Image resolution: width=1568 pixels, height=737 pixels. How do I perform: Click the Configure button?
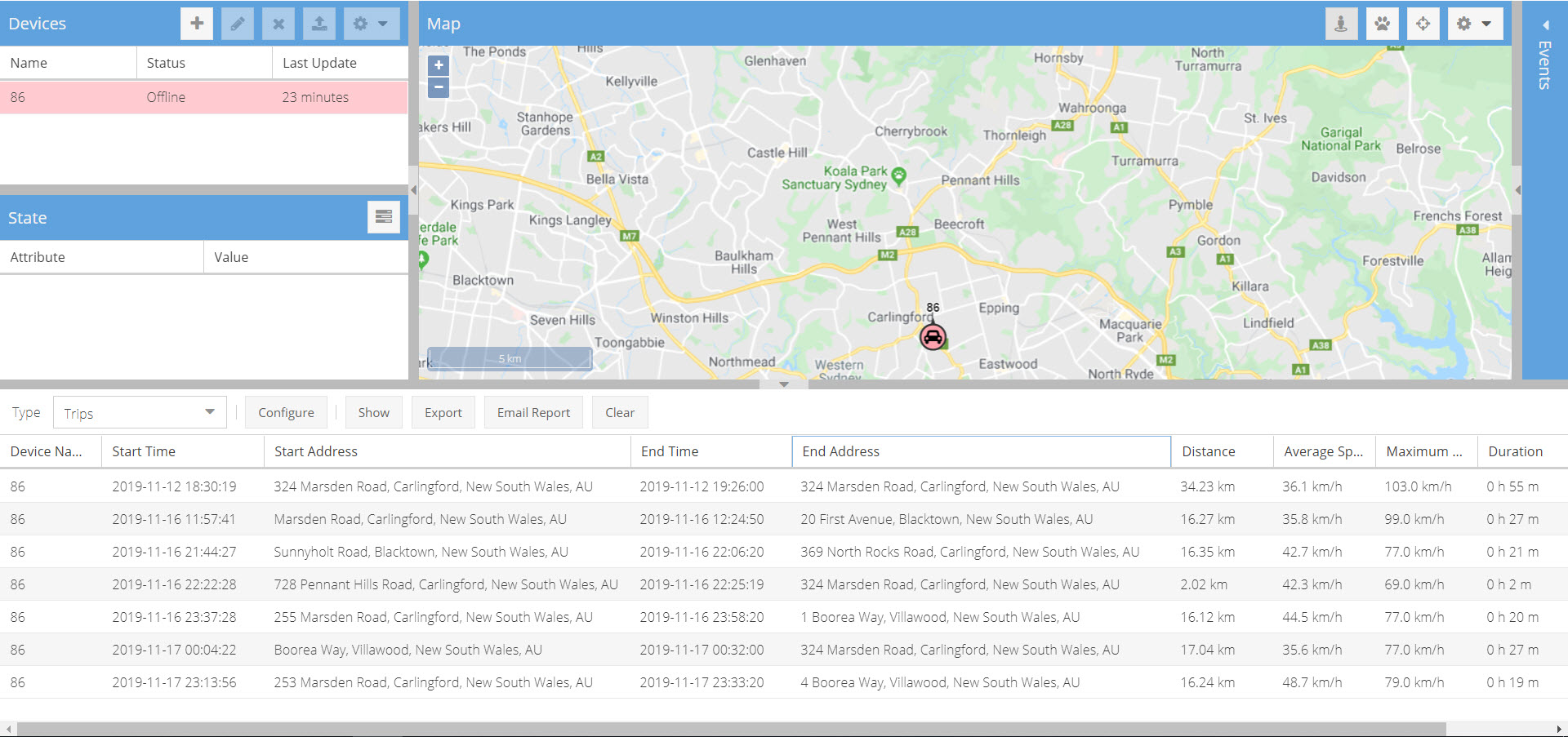tap(286, 412)
